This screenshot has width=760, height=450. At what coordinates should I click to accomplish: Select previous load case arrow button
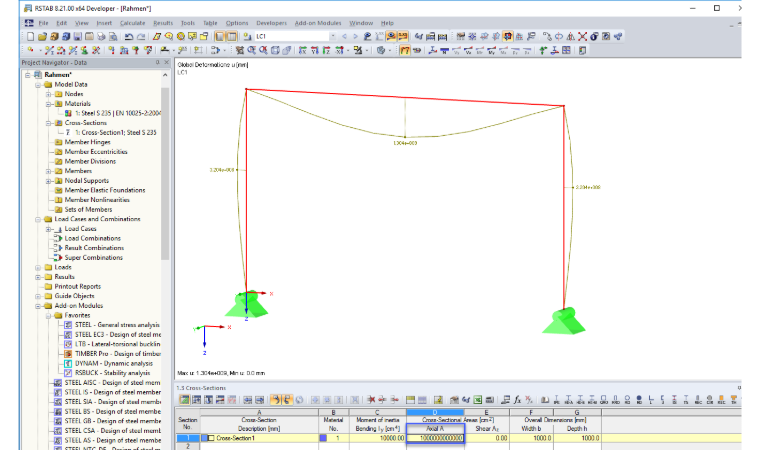click(x=345, y=36)
